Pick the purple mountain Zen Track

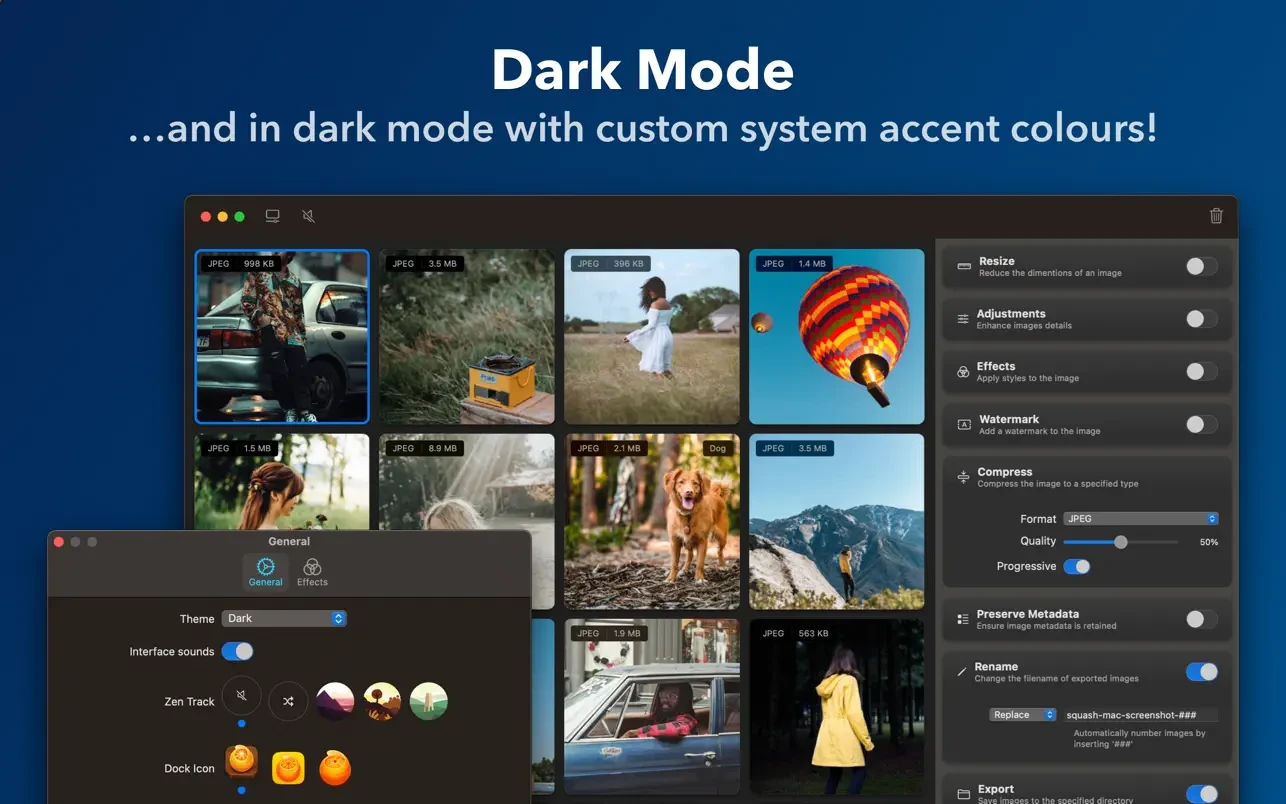click(335, 701)
